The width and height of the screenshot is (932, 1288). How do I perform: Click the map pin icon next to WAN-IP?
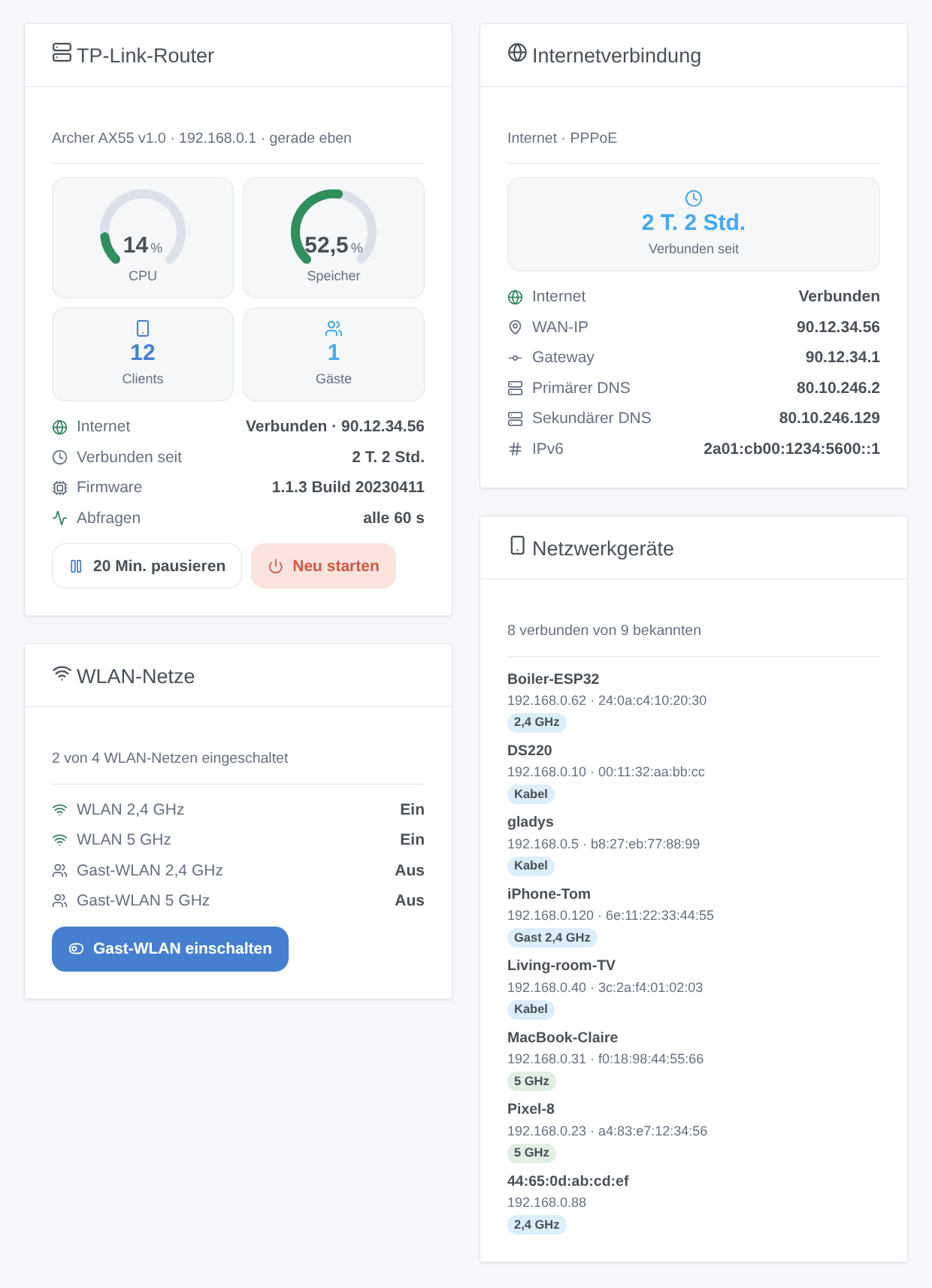(516, 328)
